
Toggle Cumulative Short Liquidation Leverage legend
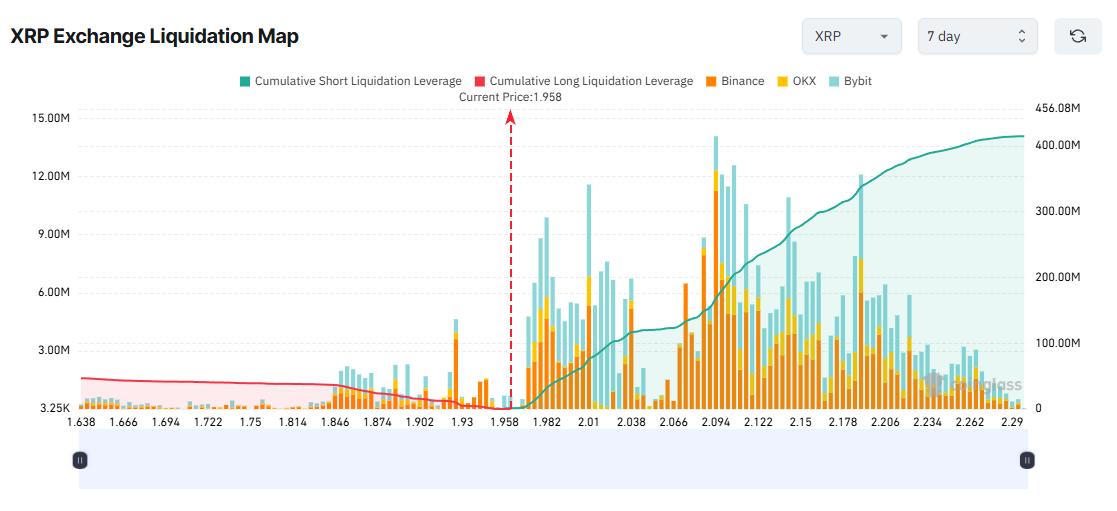(358, 81)
